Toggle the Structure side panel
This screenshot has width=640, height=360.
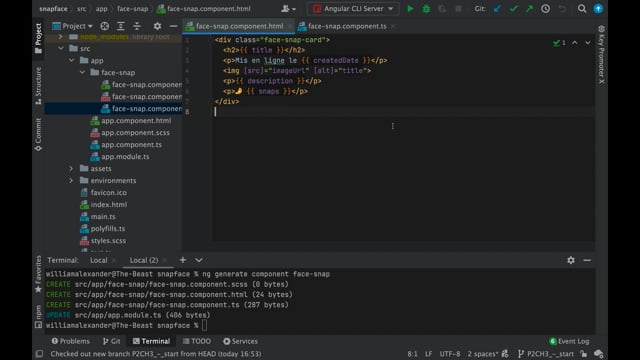point(38,86)
